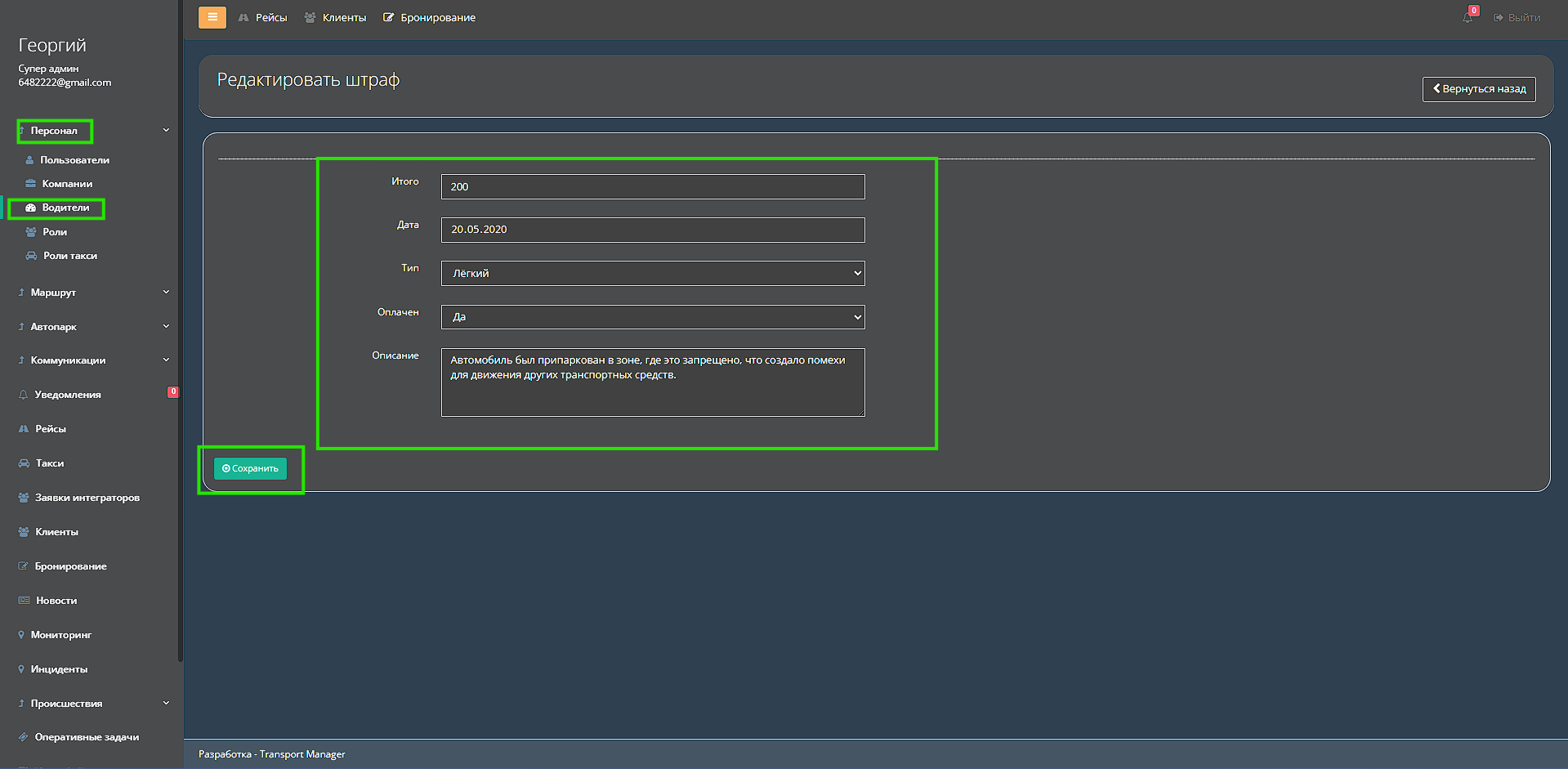Click the Итого input field
The width and height of the screenshot is (1568, 769).
[652, 187]
